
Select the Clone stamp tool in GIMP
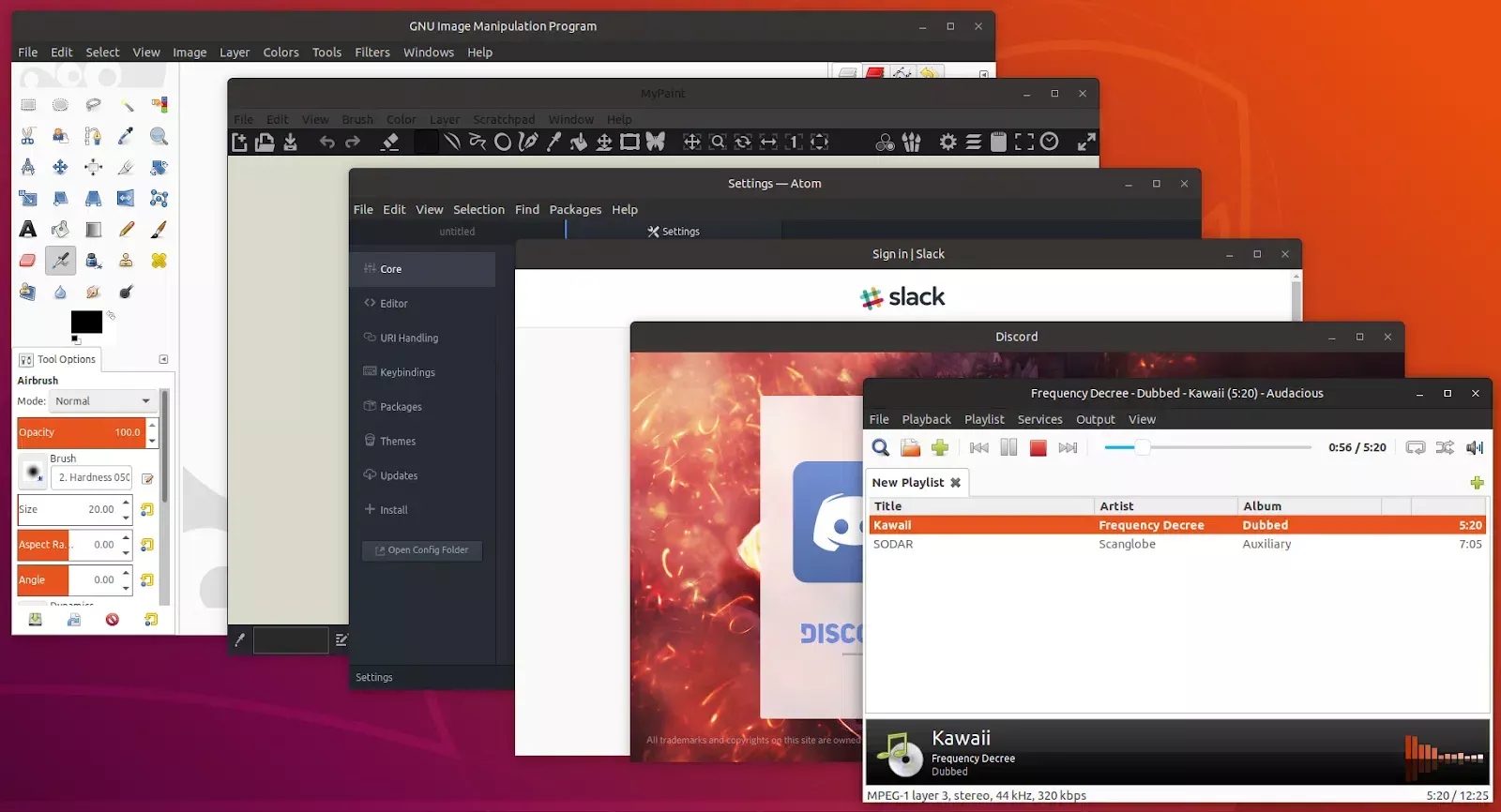pos(126,260)
